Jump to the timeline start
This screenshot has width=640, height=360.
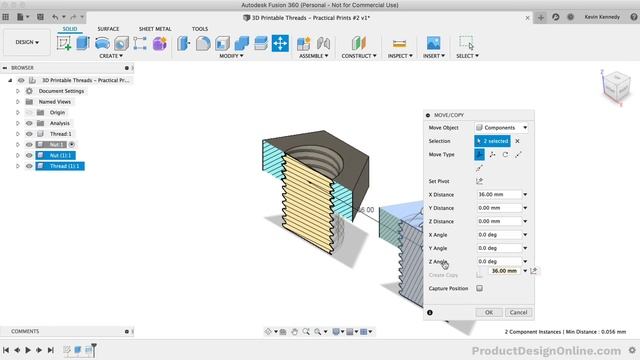point(6,350)
